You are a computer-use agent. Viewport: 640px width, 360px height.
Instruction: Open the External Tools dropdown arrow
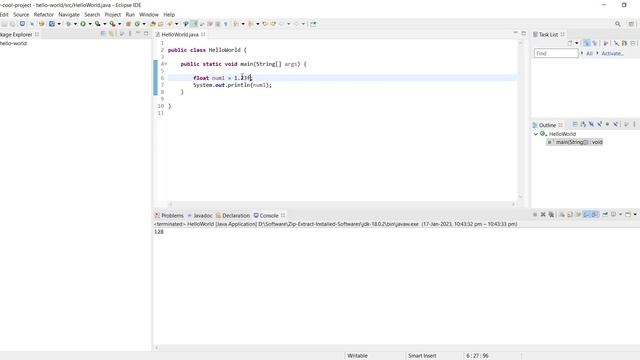(119, 24)
